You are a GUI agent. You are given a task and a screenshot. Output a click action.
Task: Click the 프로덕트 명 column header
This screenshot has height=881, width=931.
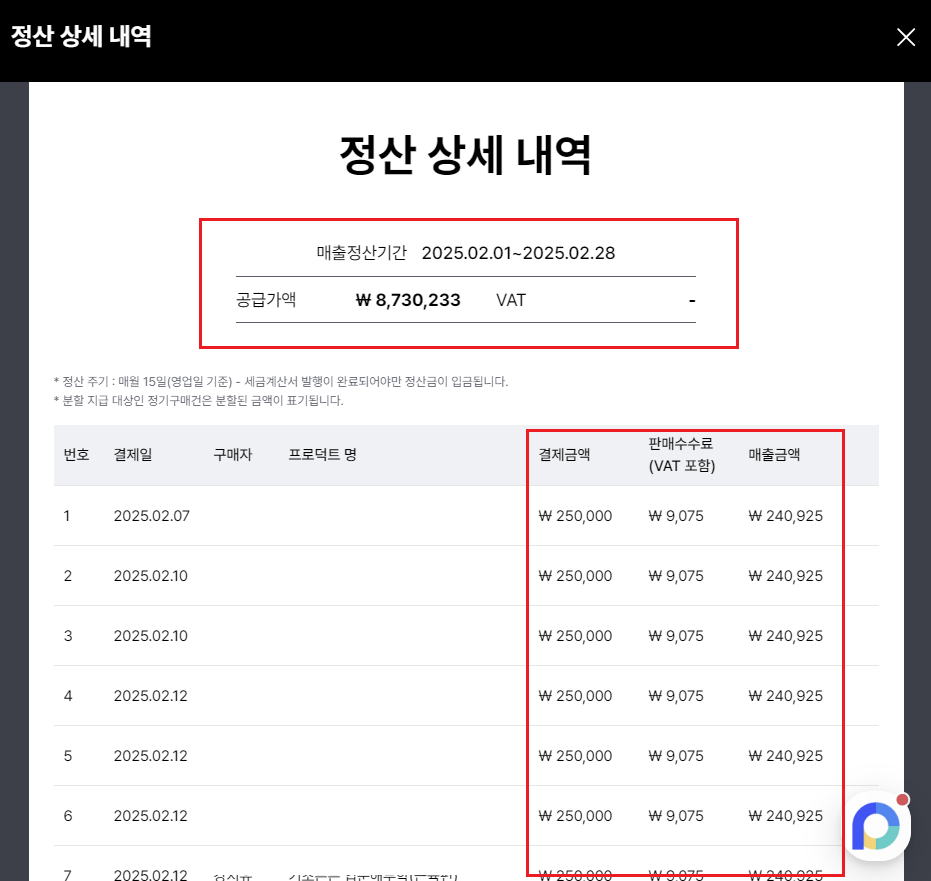322,455
